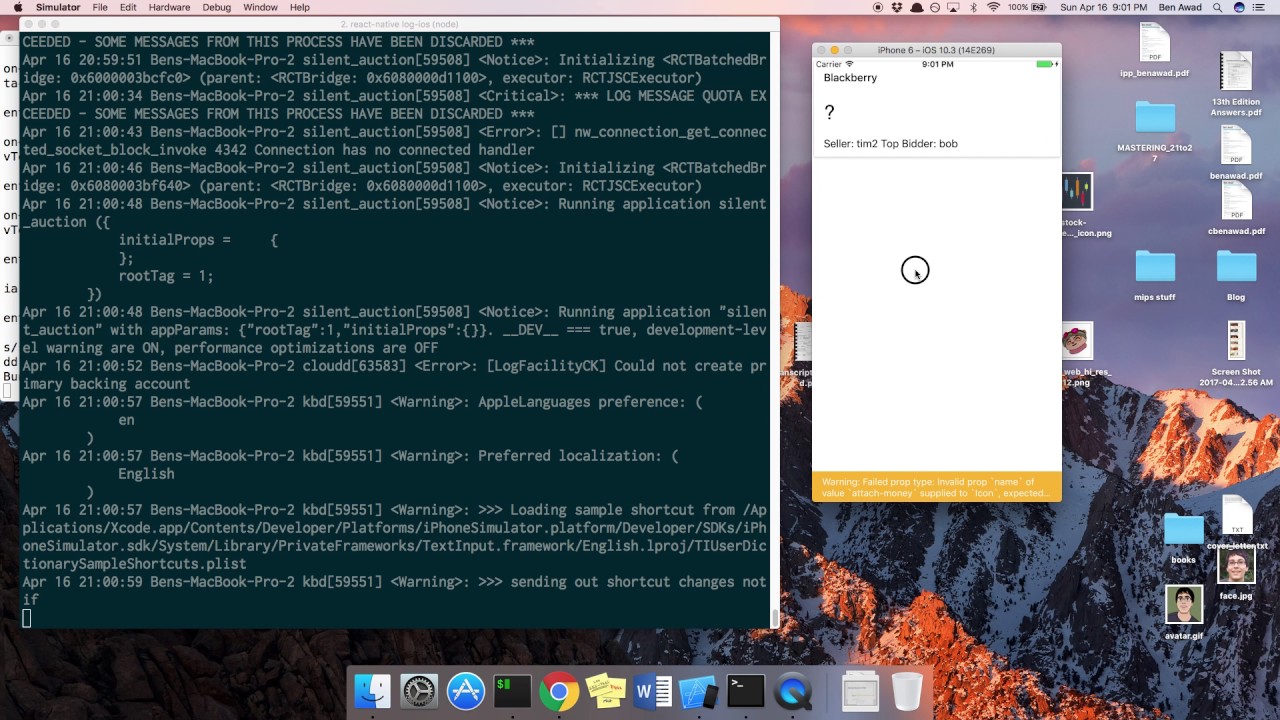The height and width of the screenshot is (720, 1280).
Task: Select cover_letter.txt on desktop
Action: click(x=1236, y=523)
